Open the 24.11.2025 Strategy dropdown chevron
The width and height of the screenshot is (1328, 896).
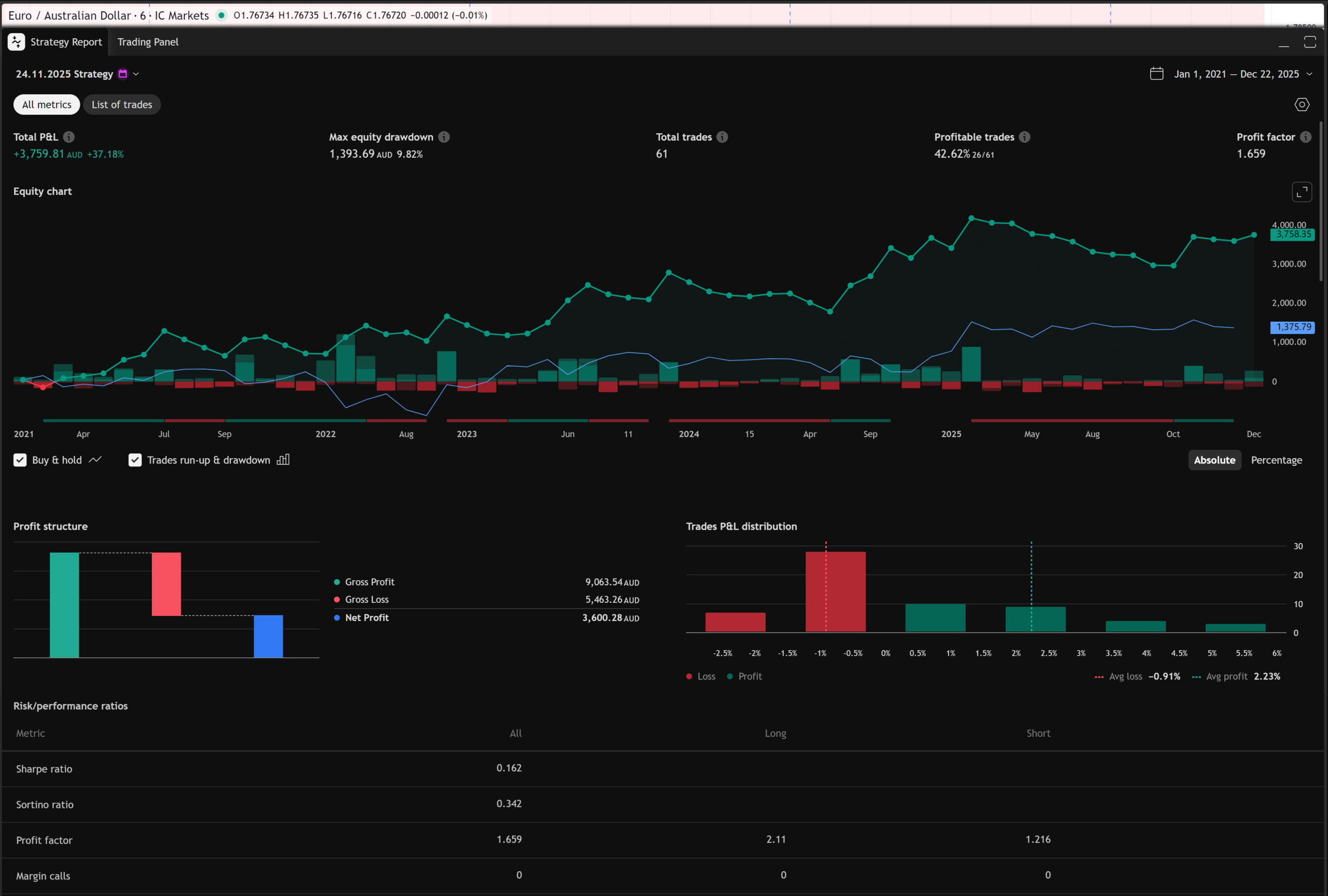coord(136,74)
